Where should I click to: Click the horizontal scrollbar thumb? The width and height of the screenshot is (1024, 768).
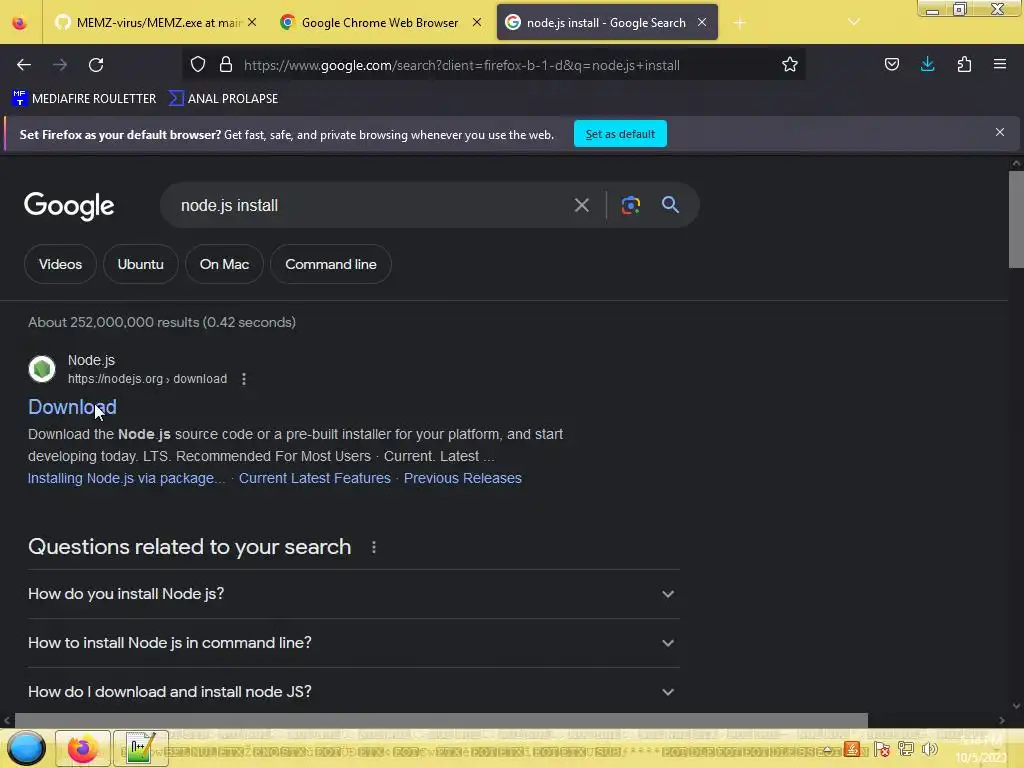click(x=441, y=720)
